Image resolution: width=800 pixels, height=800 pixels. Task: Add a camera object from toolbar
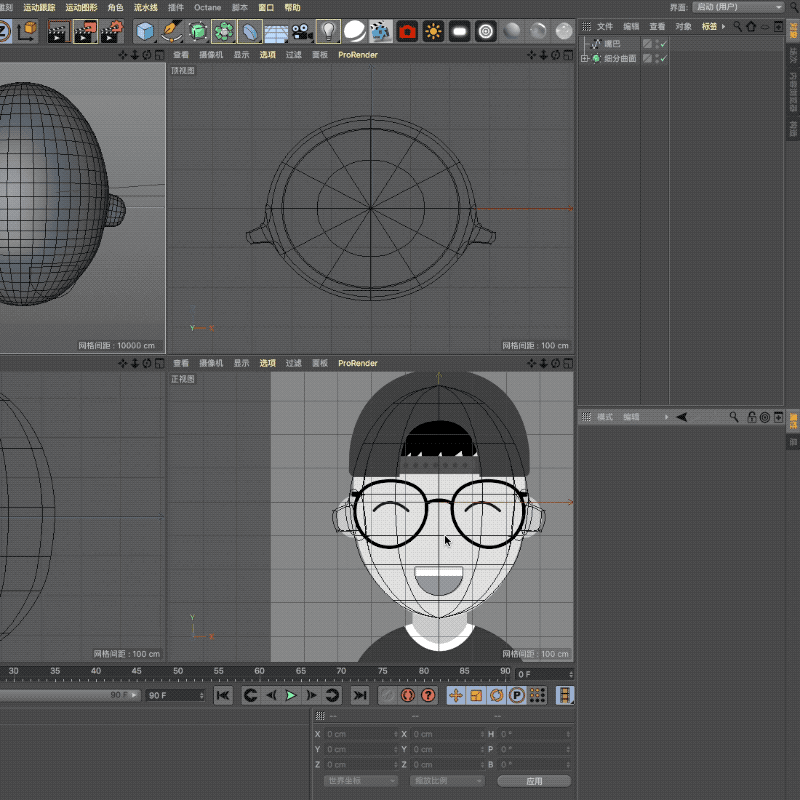point(302,32)
